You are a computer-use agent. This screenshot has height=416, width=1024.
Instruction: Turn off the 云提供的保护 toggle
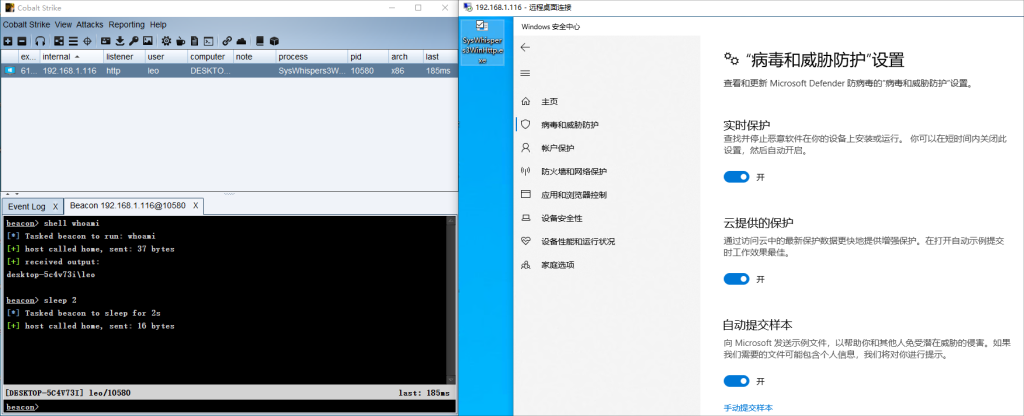pos(736,279)
